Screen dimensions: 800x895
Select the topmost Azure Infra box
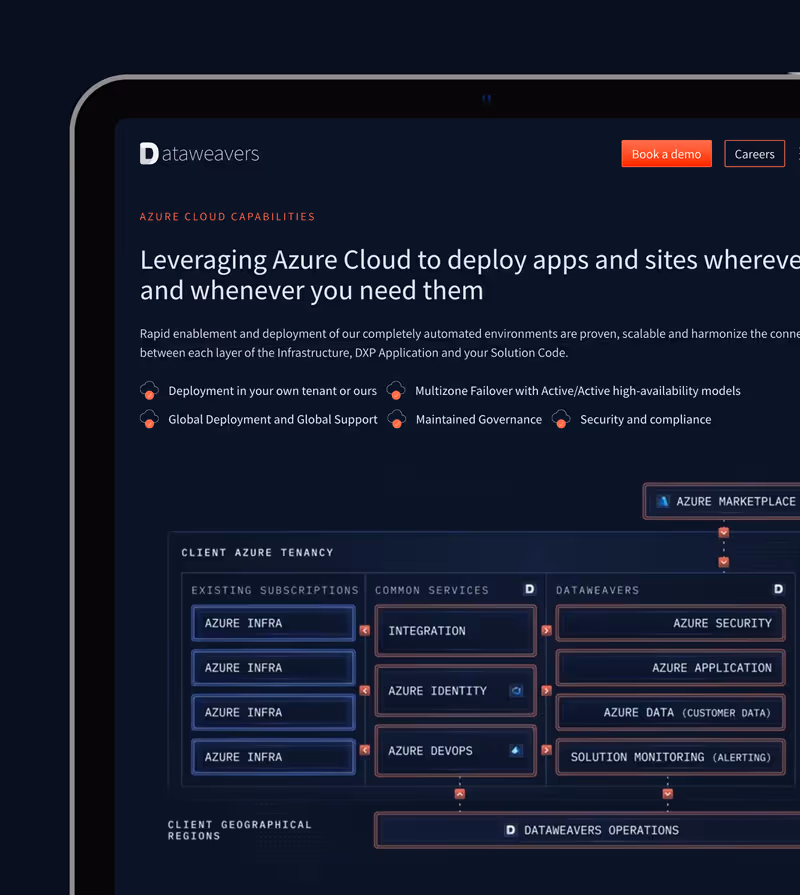[273, 623]
